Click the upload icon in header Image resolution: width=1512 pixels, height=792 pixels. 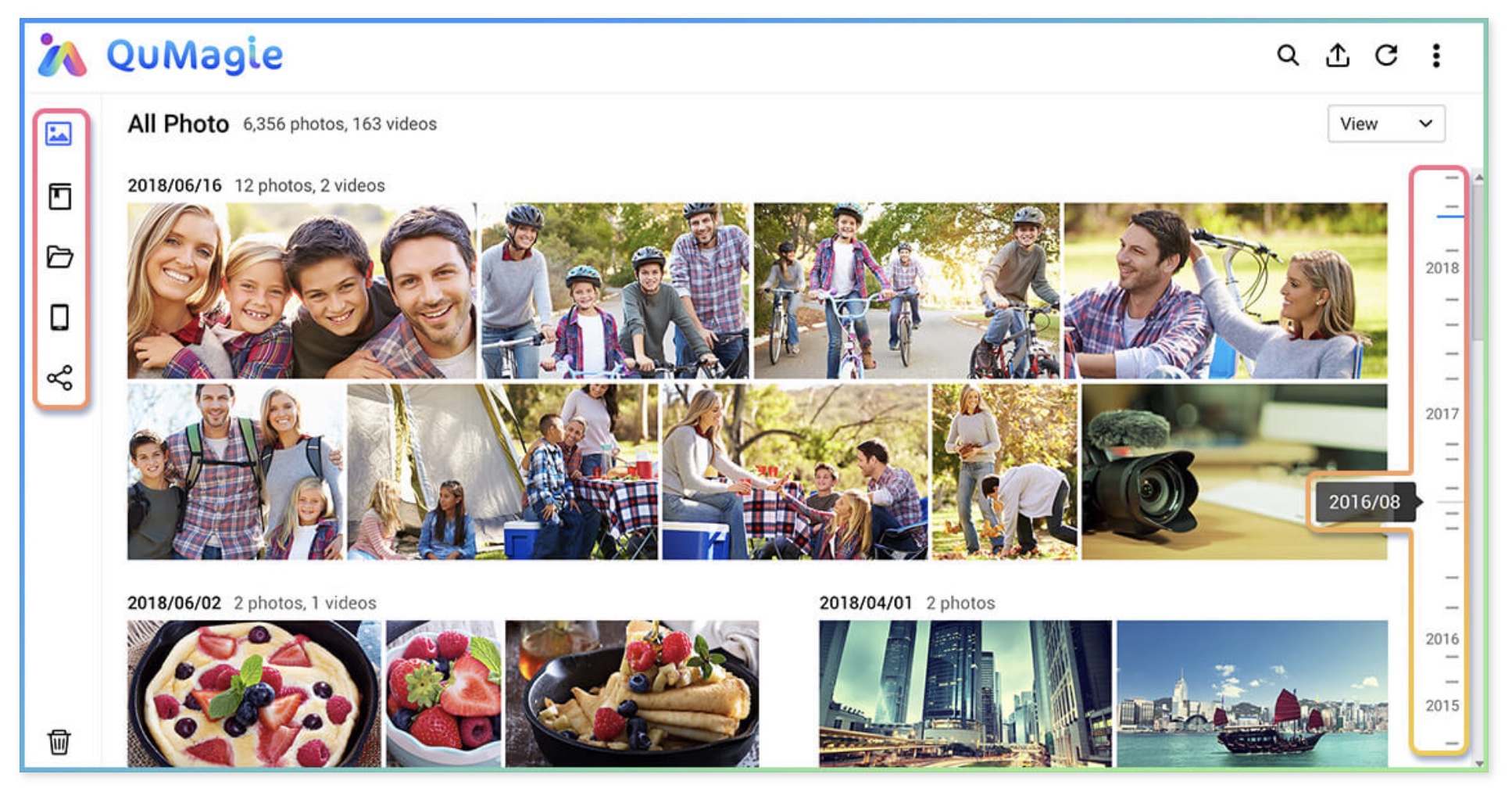pos(1337,56)
